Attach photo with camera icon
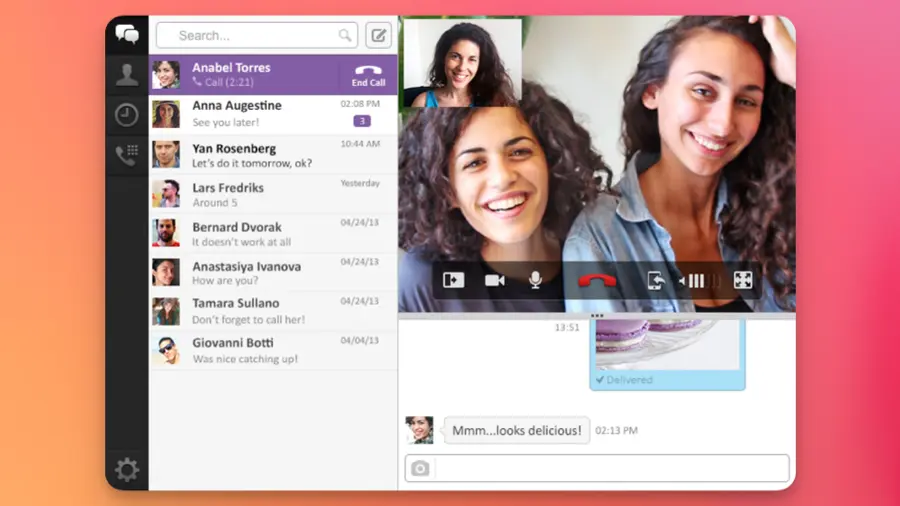 [420, 468]
